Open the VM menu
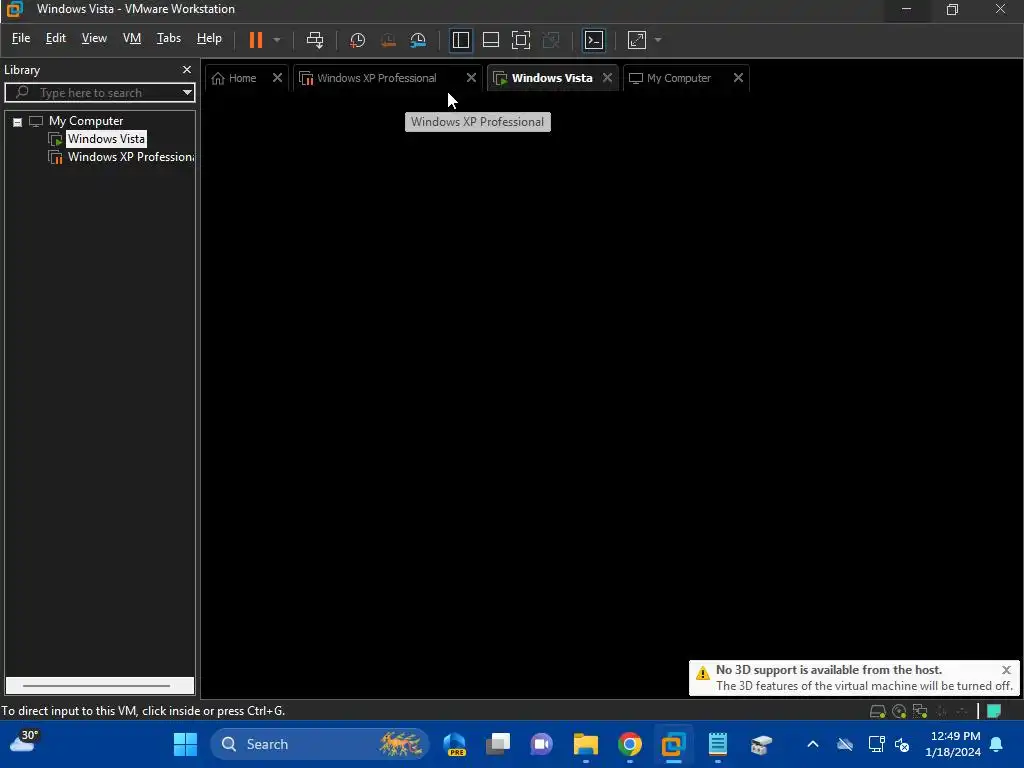1024x768 pixels. tap(132, 38)
